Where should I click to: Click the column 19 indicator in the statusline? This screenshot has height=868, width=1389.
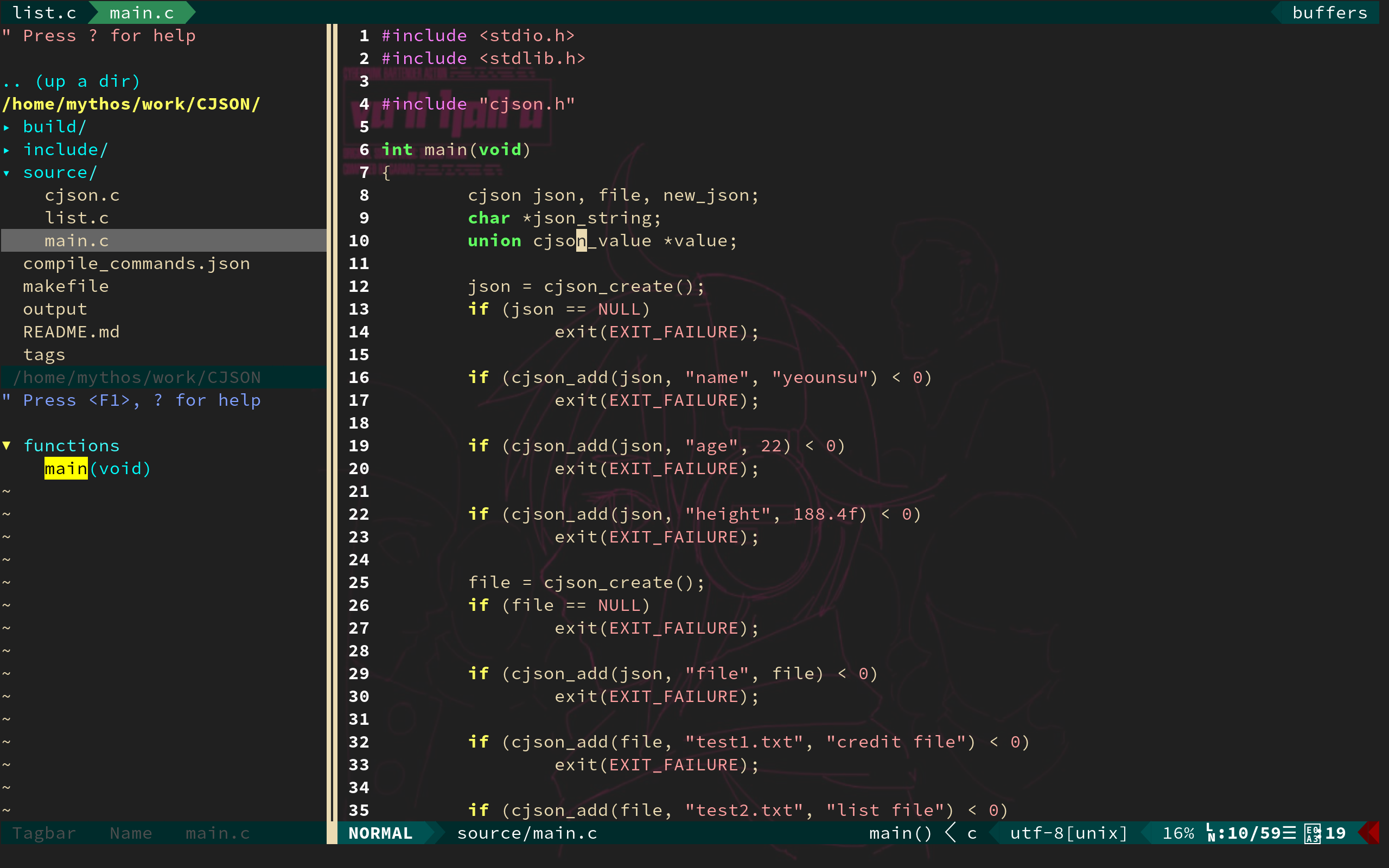click(1337, 833)
